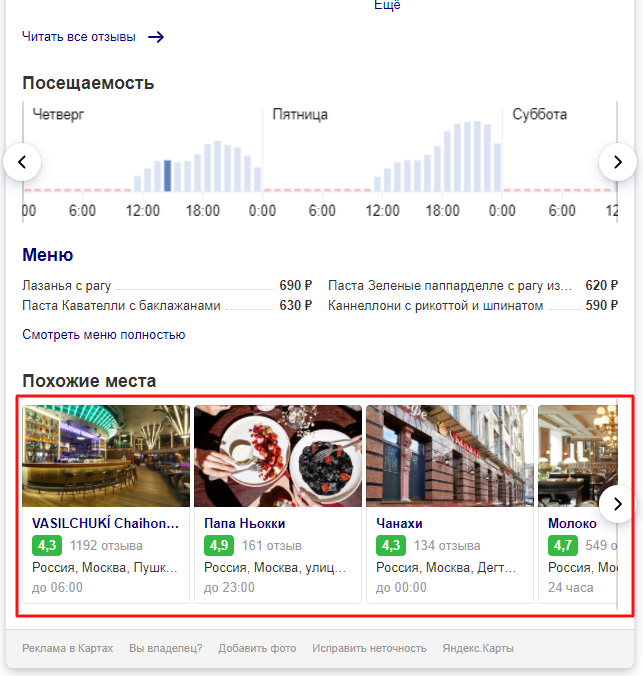
Task: Click 24 часа opening hours
Action: pyautogui.click(x=571, y=588)
